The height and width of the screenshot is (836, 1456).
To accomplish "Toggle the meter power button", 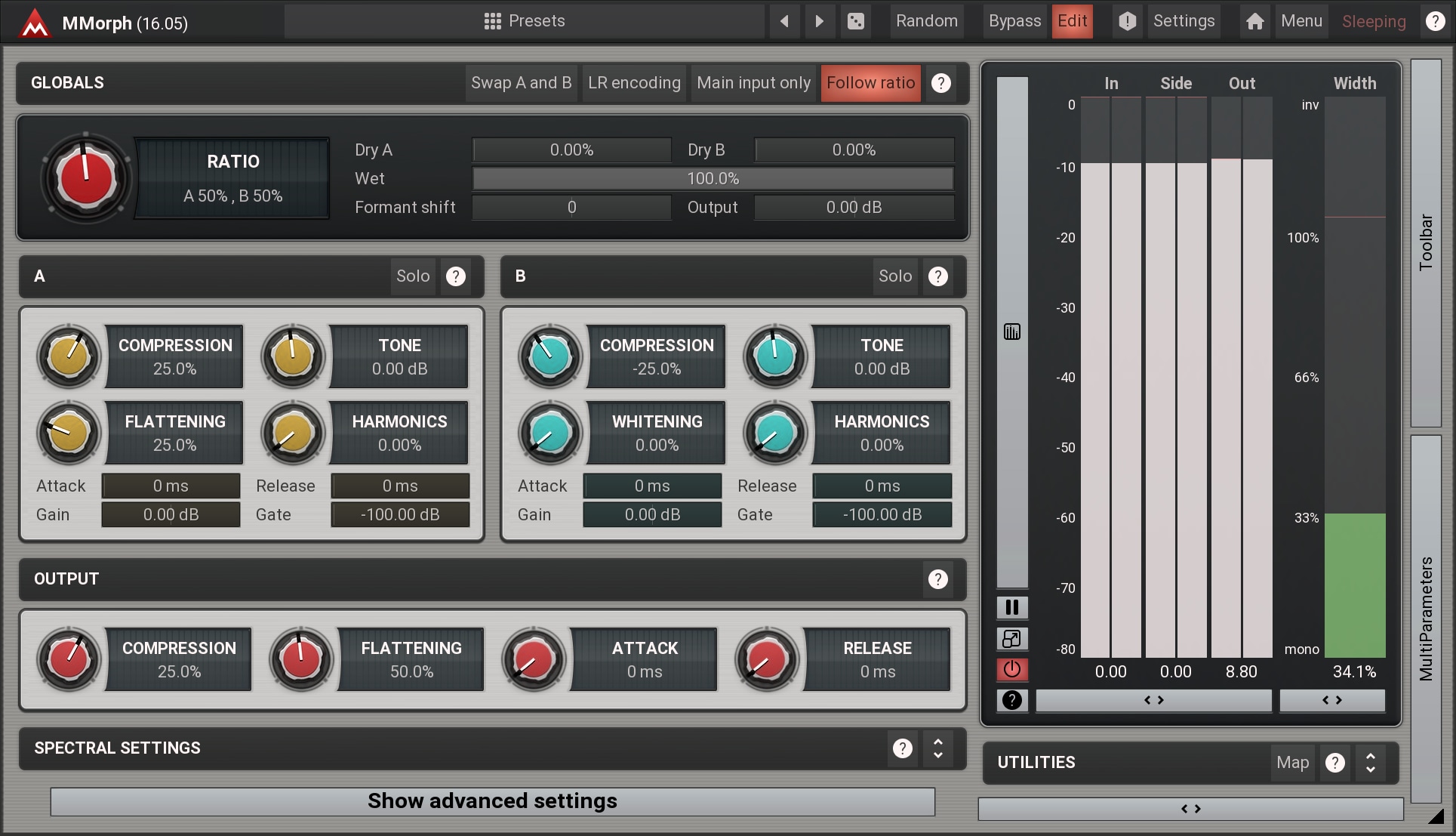I will pyautogui.click(x=1012, y=669).
